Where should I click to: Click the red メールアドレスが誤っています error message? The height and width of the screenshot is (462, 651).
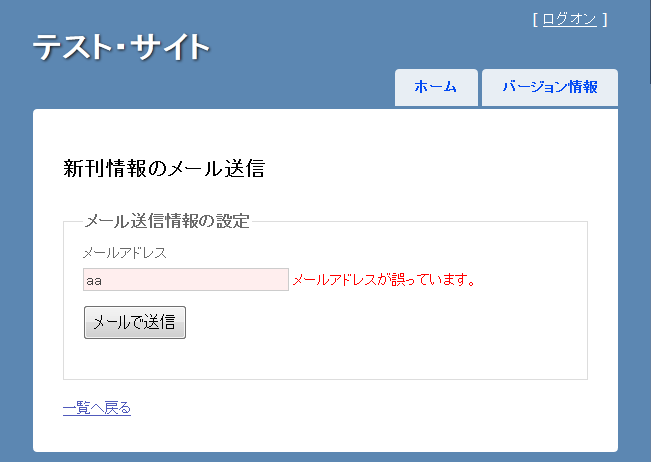tap(384, 280)
